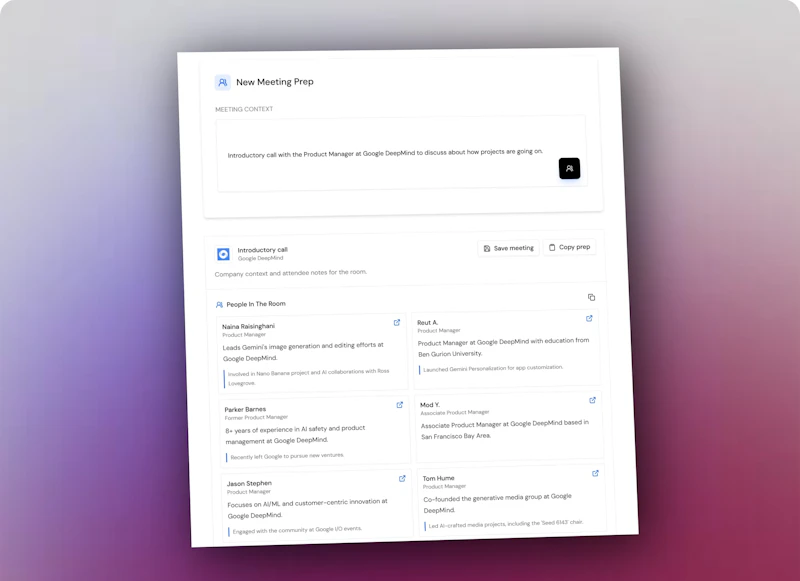This screenshot has width=800, height=581.
Task: Open Reut A.'s external profile link
Action: pyautogui.click(x=589, y=318)
